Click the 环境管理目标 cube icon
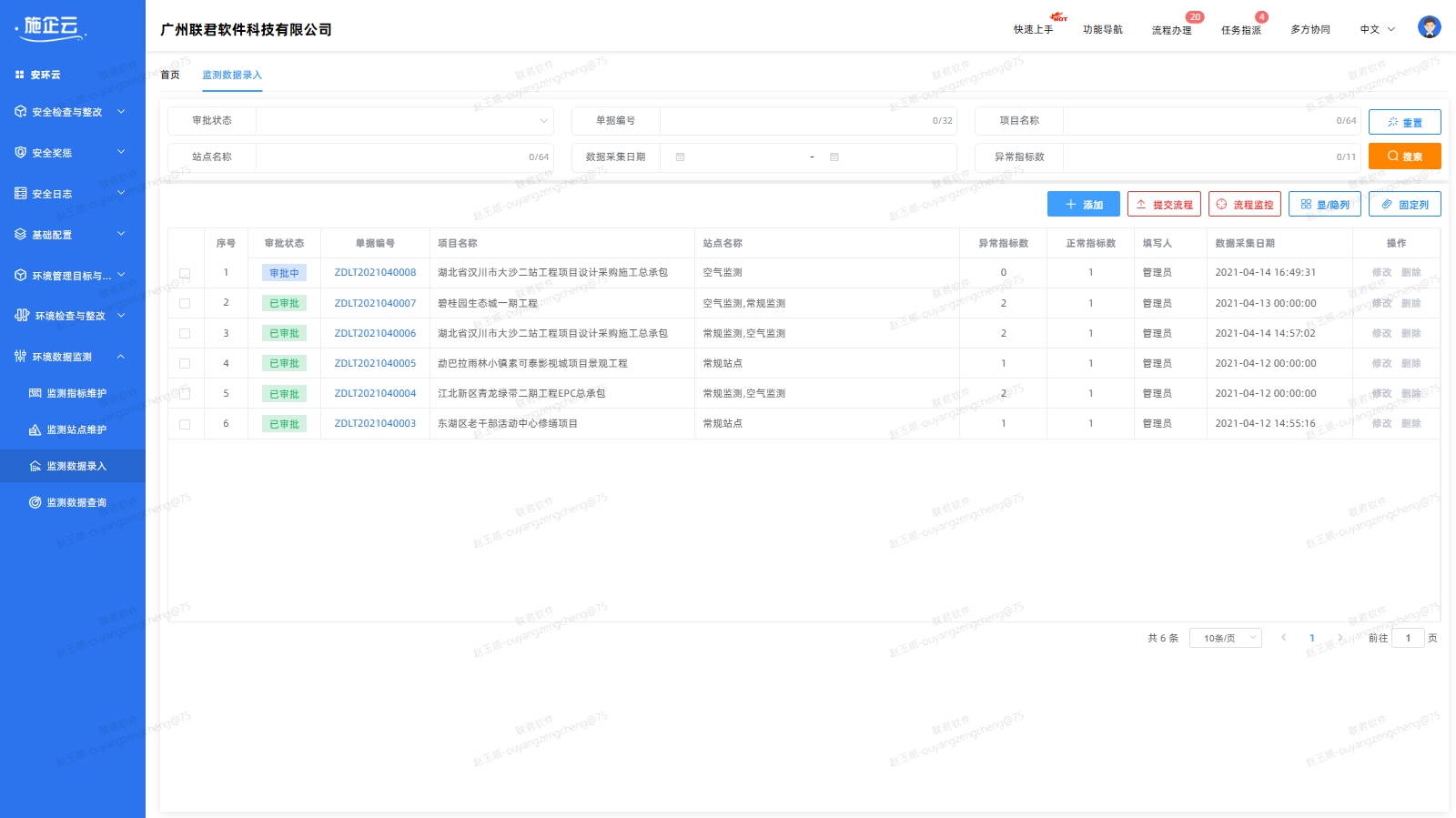 (21, 275)
